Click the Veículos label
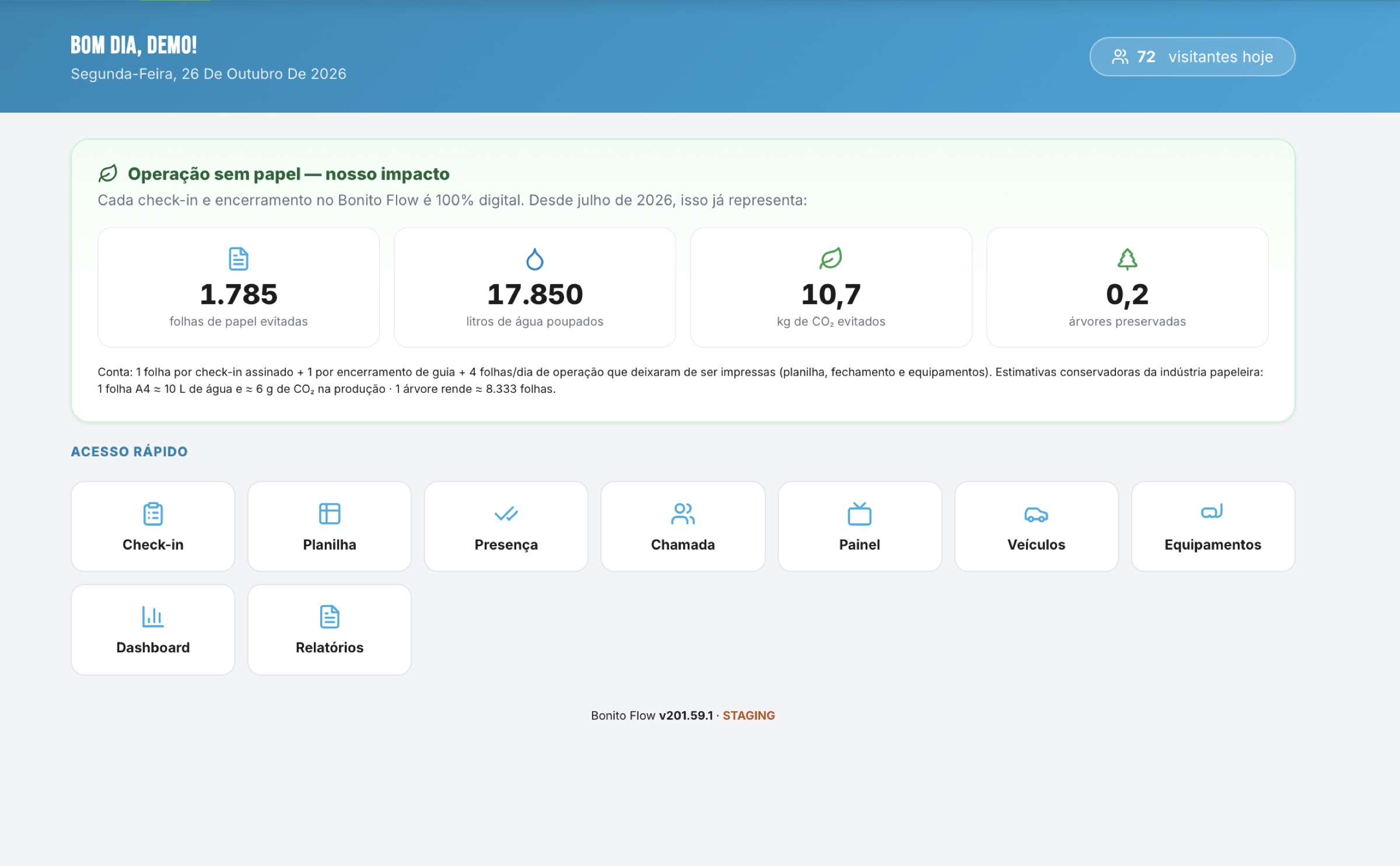Screen dimensions: 1400x866 (x=1037, y=544)
